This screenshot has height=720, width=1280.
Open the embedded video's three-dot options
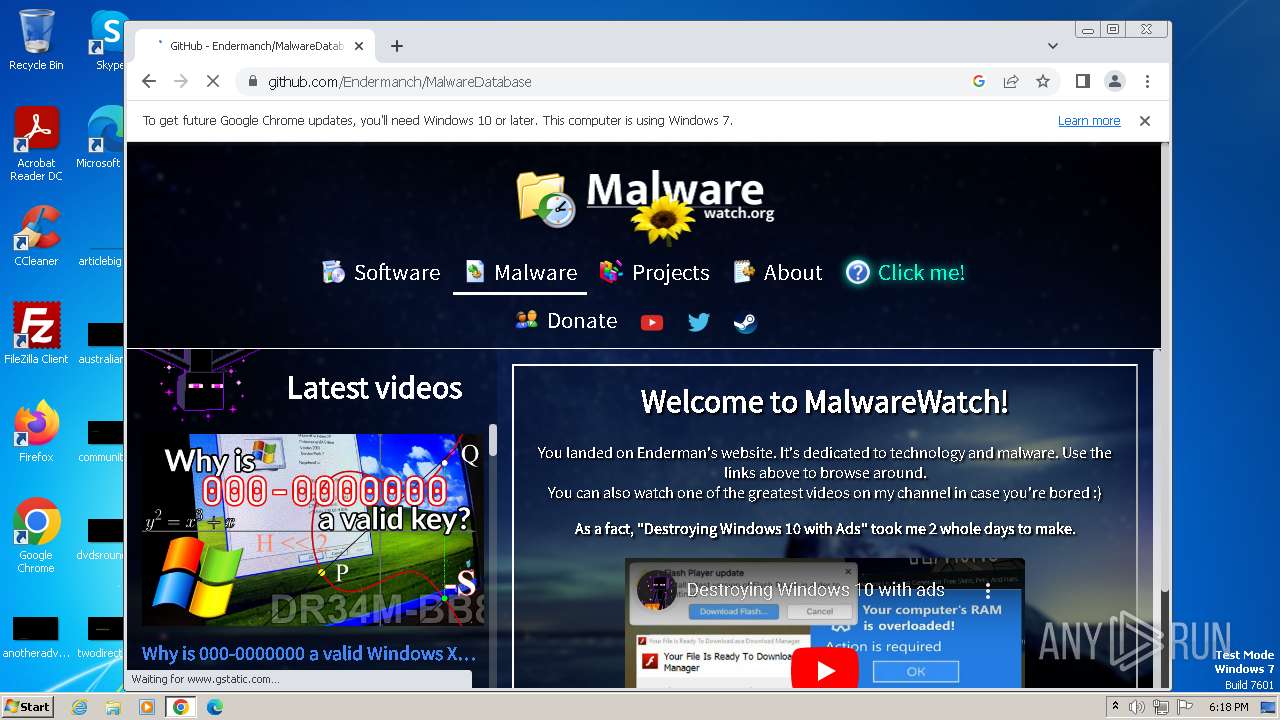click(988, 591)
